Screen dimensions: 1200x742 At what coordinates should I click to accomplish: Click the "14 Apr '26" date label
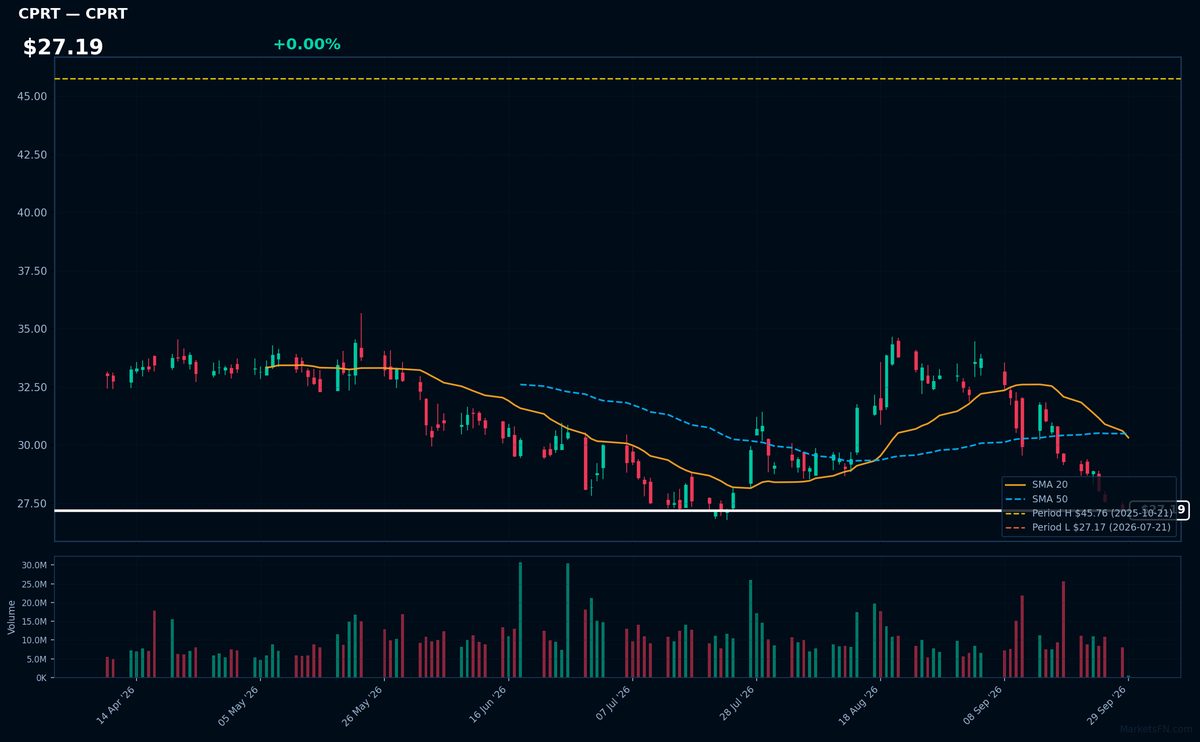[x=116, y=705]
